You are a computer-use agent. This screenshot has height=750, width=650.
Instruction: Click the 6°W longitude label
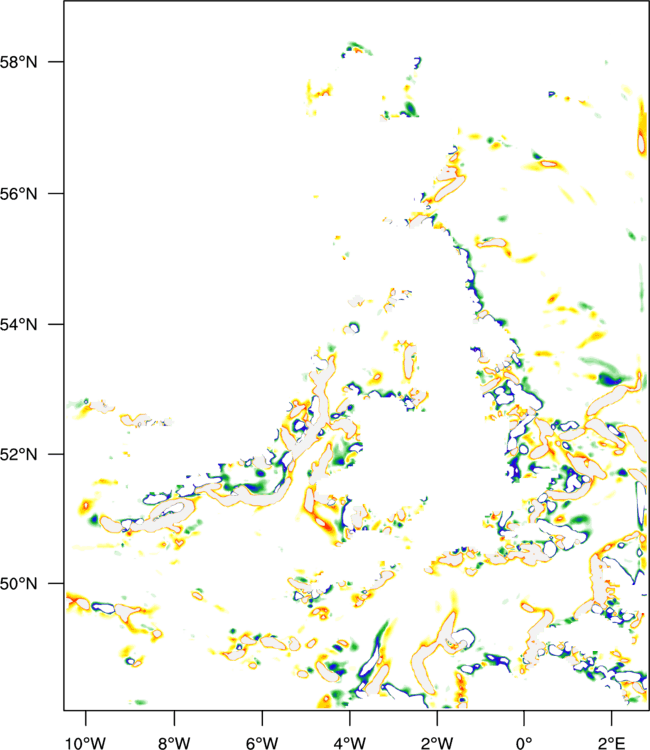[262, 743]
